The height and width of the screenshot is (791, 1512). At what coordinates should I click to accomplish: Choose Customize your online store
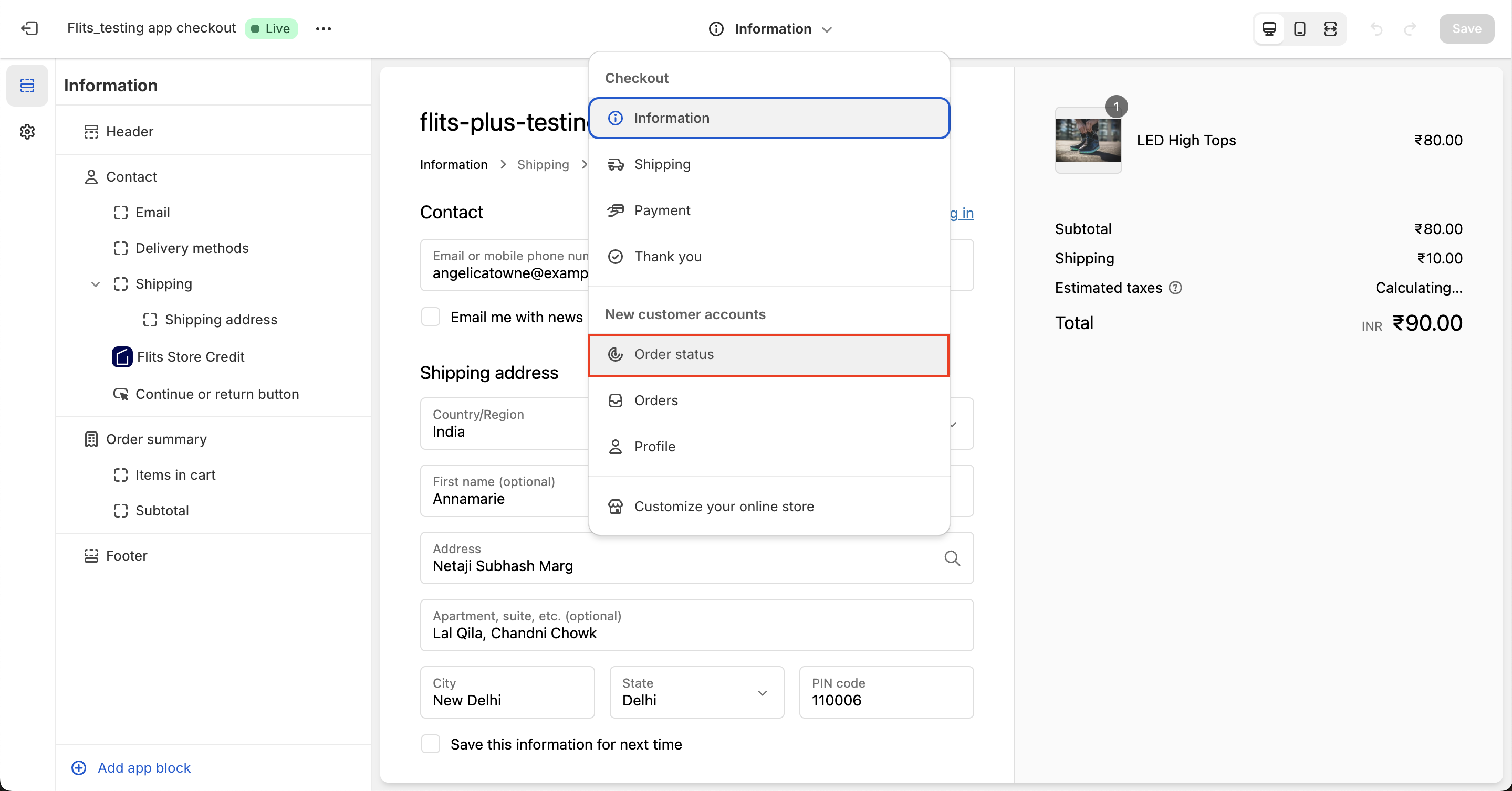(723, 507)
